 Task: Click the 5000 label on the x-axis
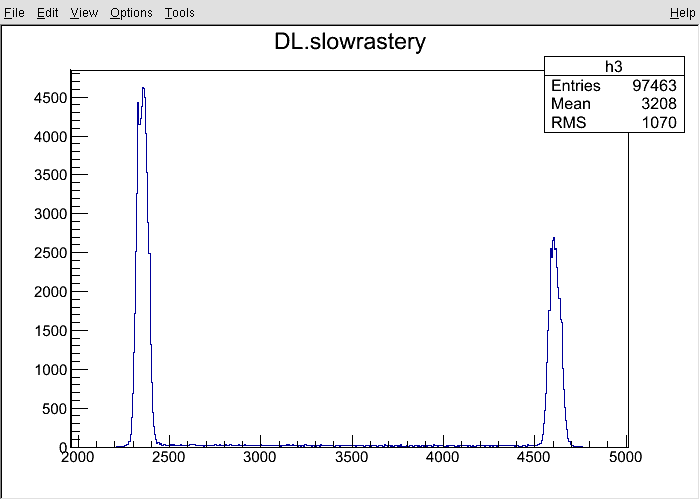click(625, 457)
